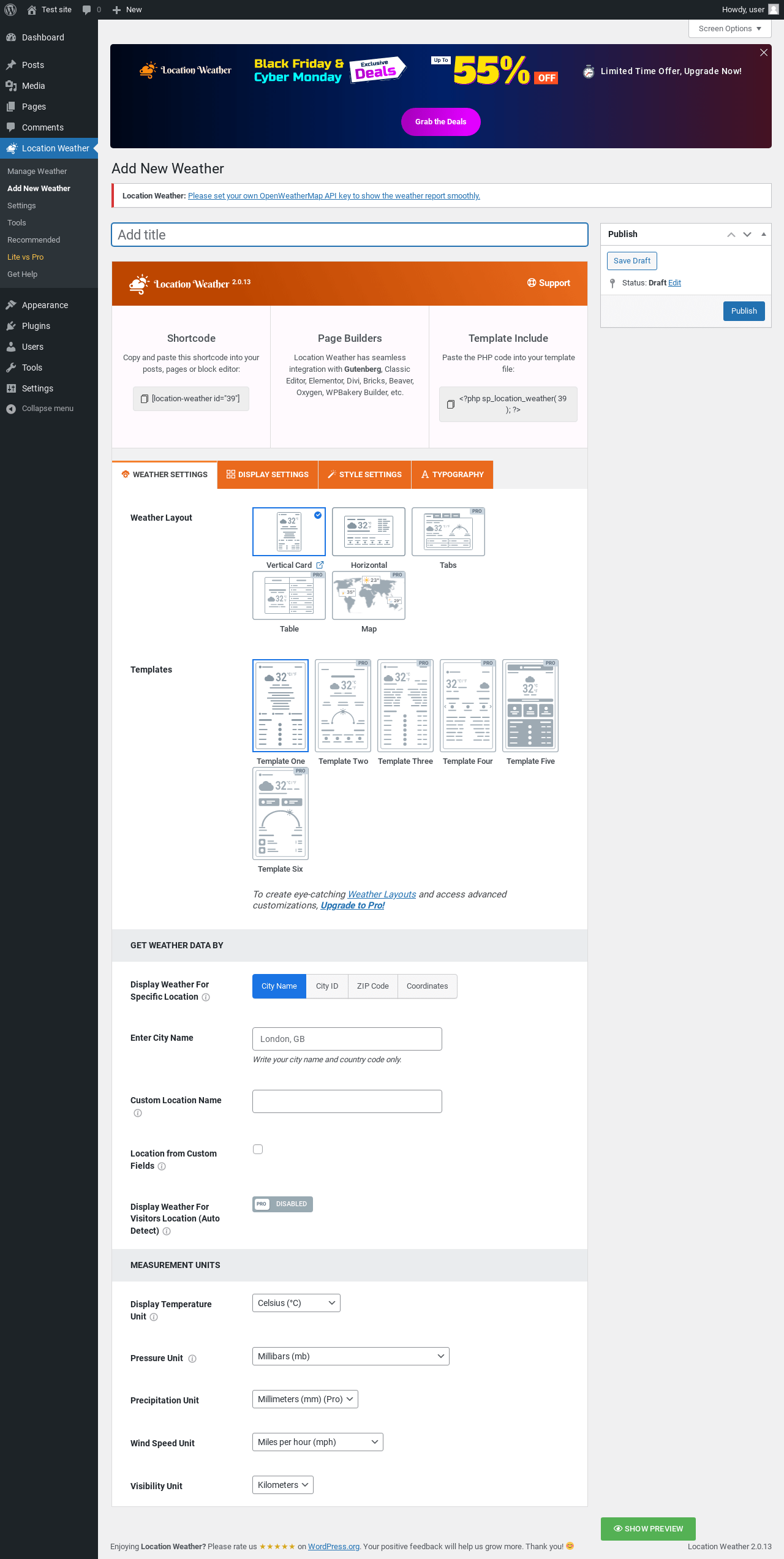The height and width of the screenshot is (1559, 784).
Task: Check the Location from Custom Fields checkbox
Action: tap(258, 1149)
